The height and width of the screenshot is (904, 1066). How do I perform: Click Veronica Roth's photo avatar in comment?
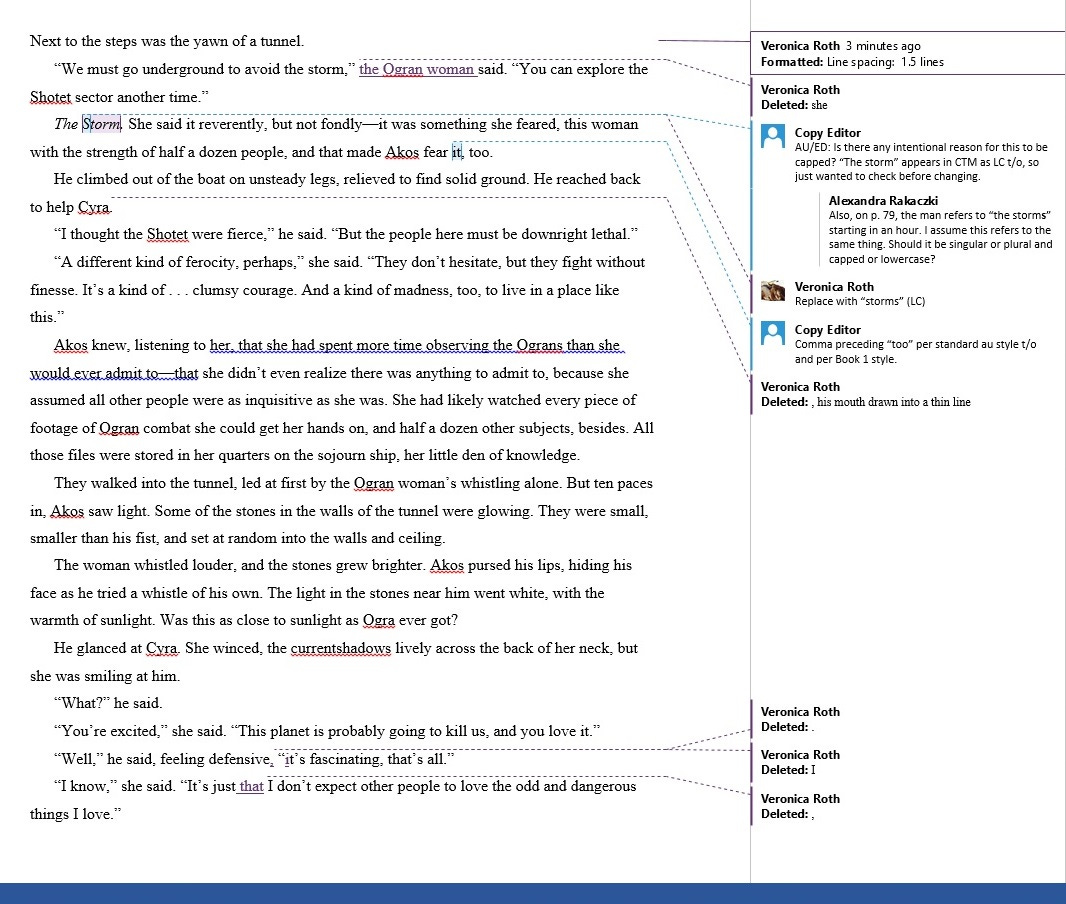(772, 290)
